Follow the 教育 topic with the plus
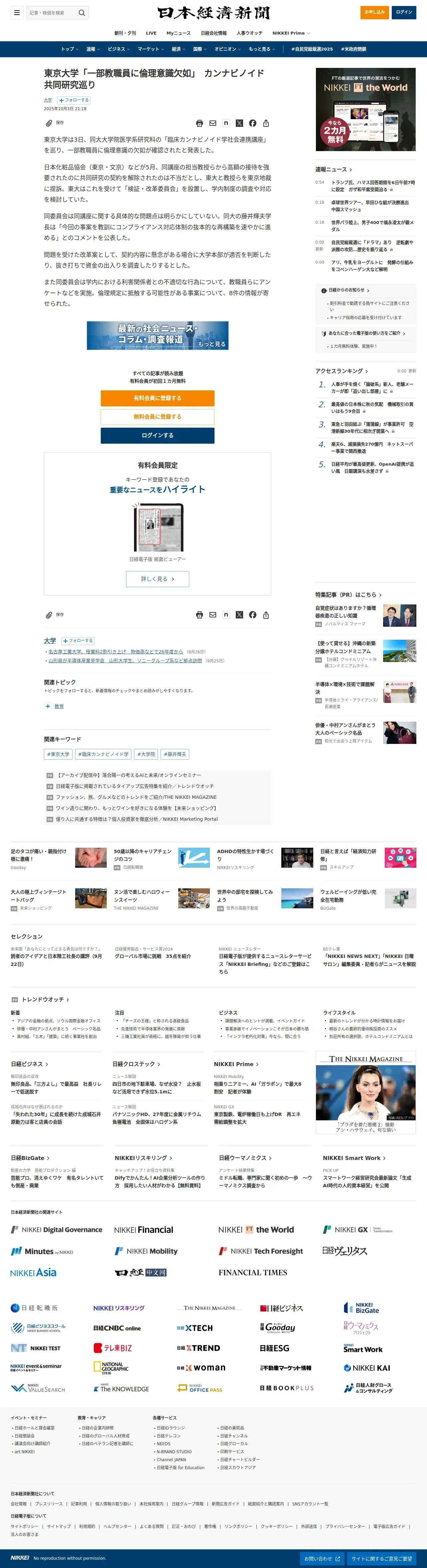 pyautogui.click(x=48, y=706)
